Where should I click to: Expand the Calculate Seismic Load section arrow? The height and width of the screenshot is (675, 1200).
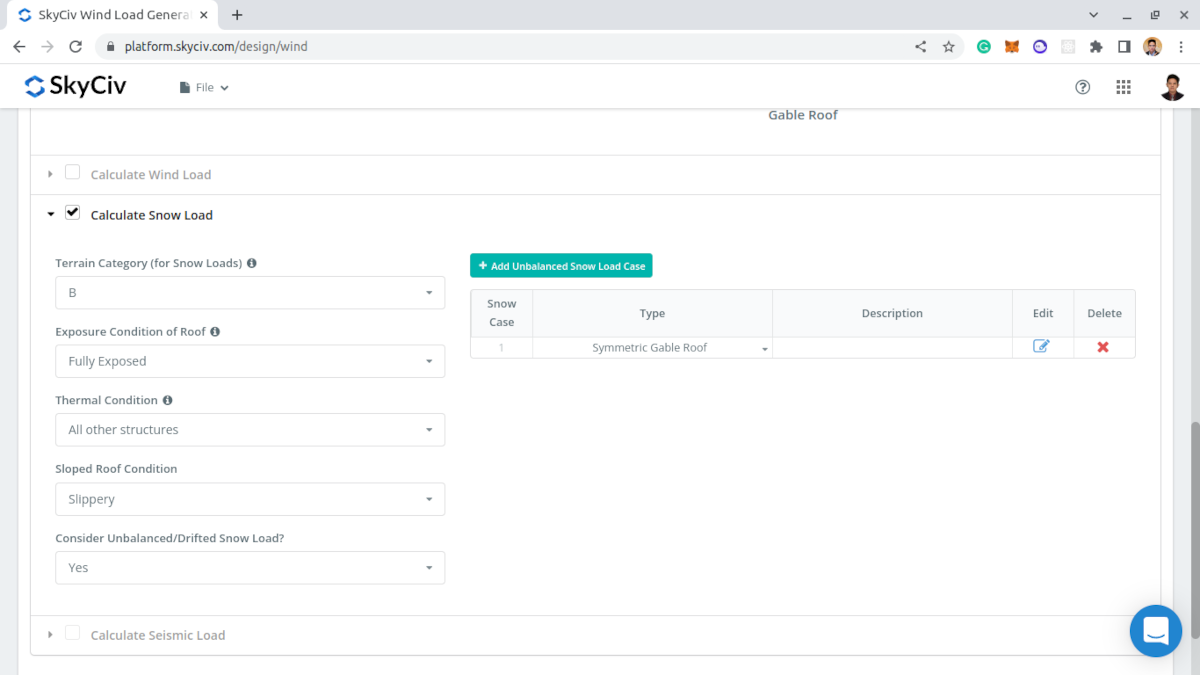[51, 635]
